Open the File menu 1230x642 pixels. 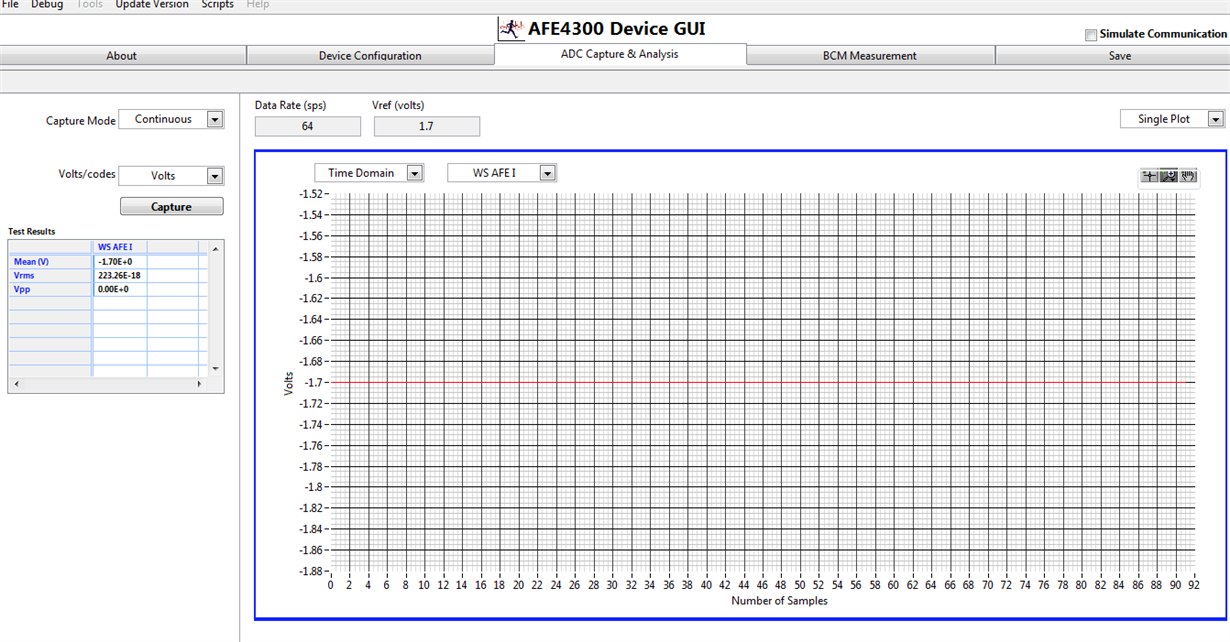point(10,5)
